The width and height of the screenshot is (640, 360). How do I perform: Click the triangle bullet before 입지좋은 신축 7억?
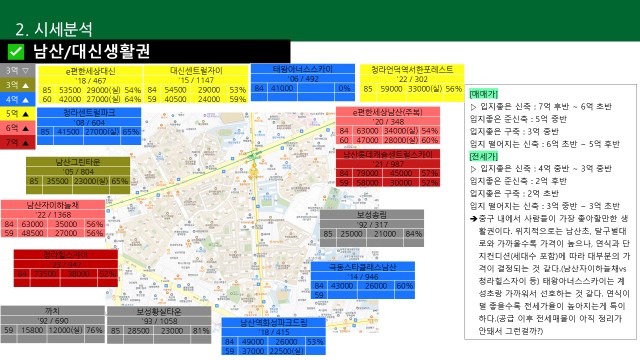[x=473, y=107]
